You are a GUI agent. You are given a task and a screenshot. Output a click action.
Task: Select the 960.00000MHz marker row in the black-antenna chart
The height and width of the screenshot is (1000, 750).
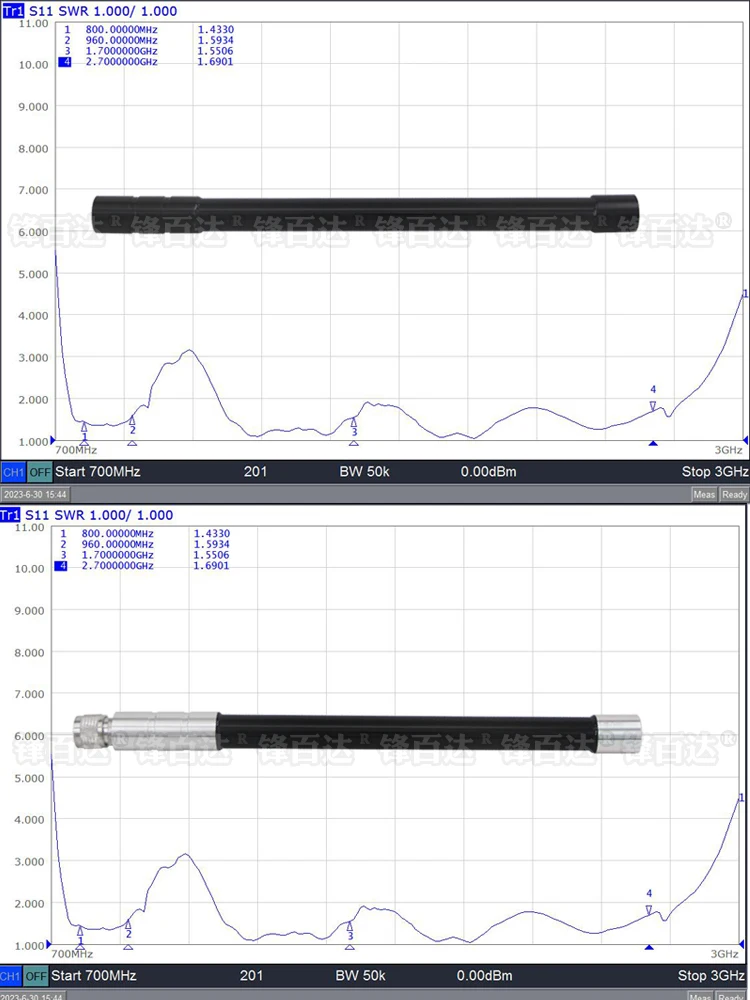click(x=149, y=40)
